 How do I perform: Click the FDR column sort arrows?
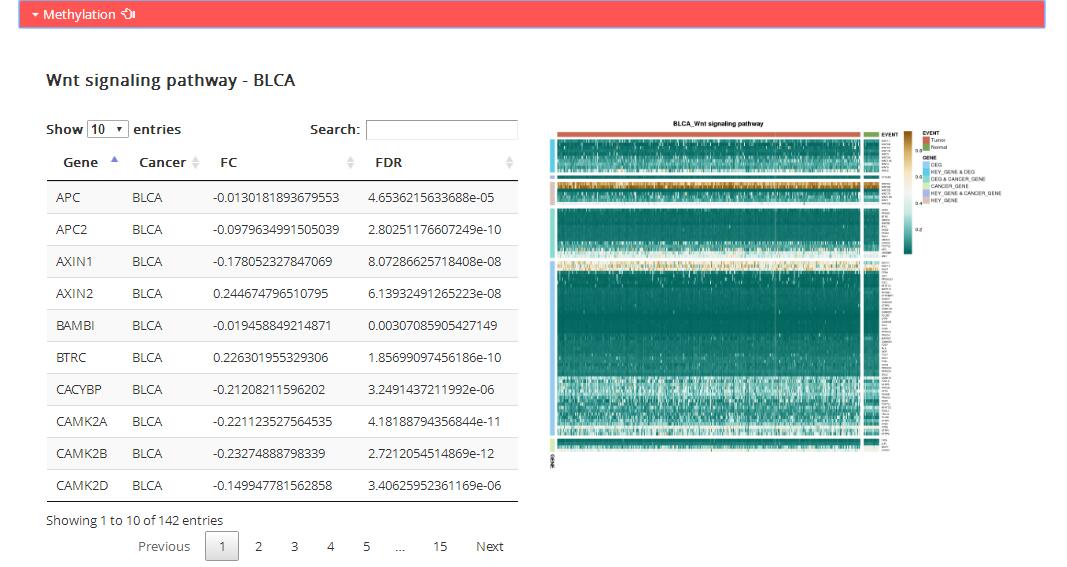click(x=509, y=162)
